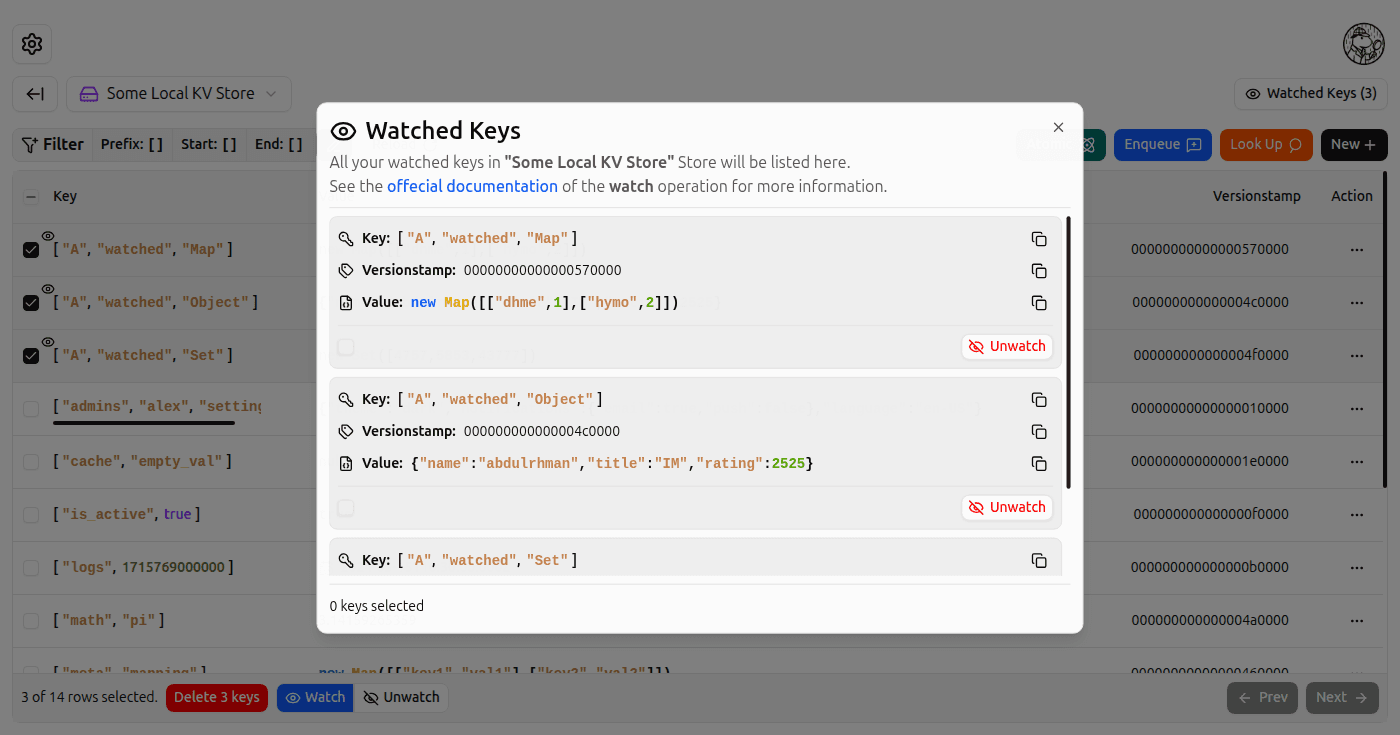Tick the checkbox in the Map watched card
The image size is (1400, 735).
(346, 347)
